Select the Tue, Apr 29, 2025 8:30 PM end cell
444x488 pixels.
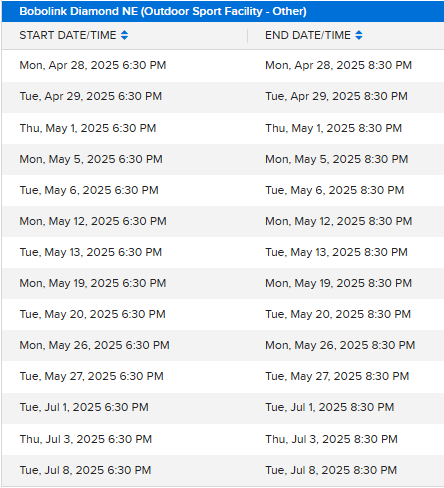pyautogui.click(x=336, y=96)
